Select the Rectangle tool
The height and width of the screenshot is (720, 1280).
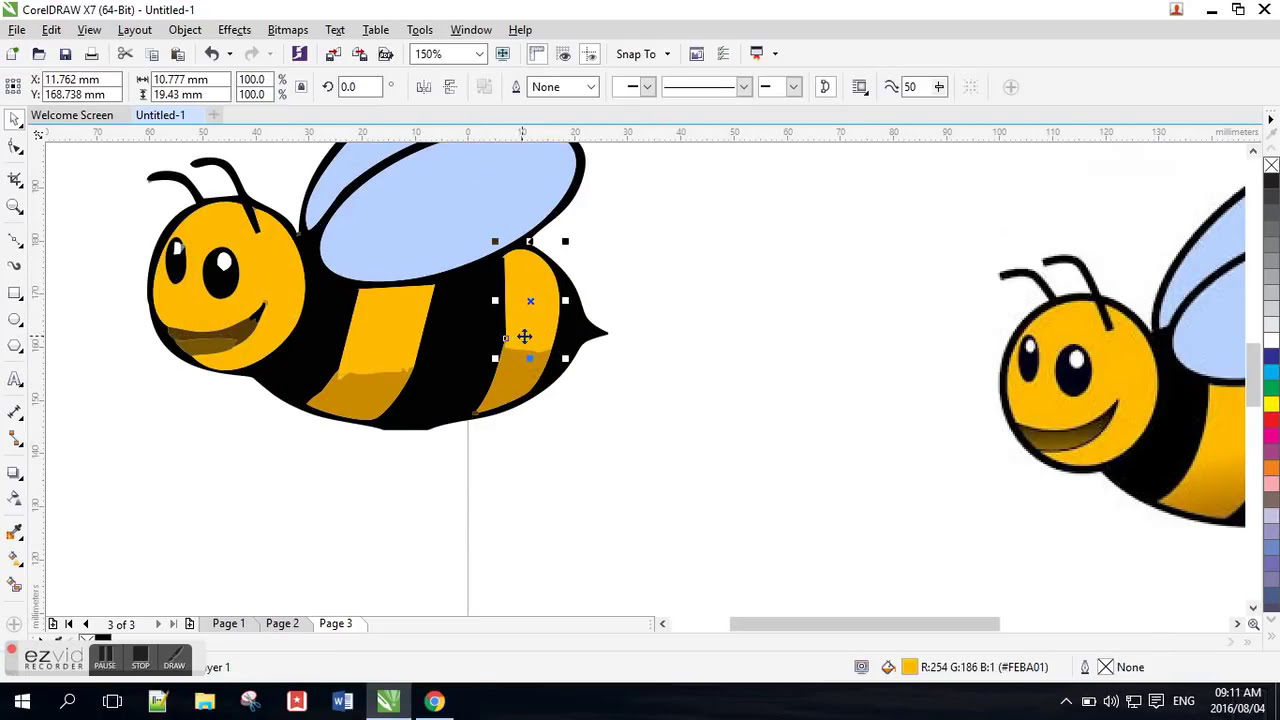(x=15, y=293)
